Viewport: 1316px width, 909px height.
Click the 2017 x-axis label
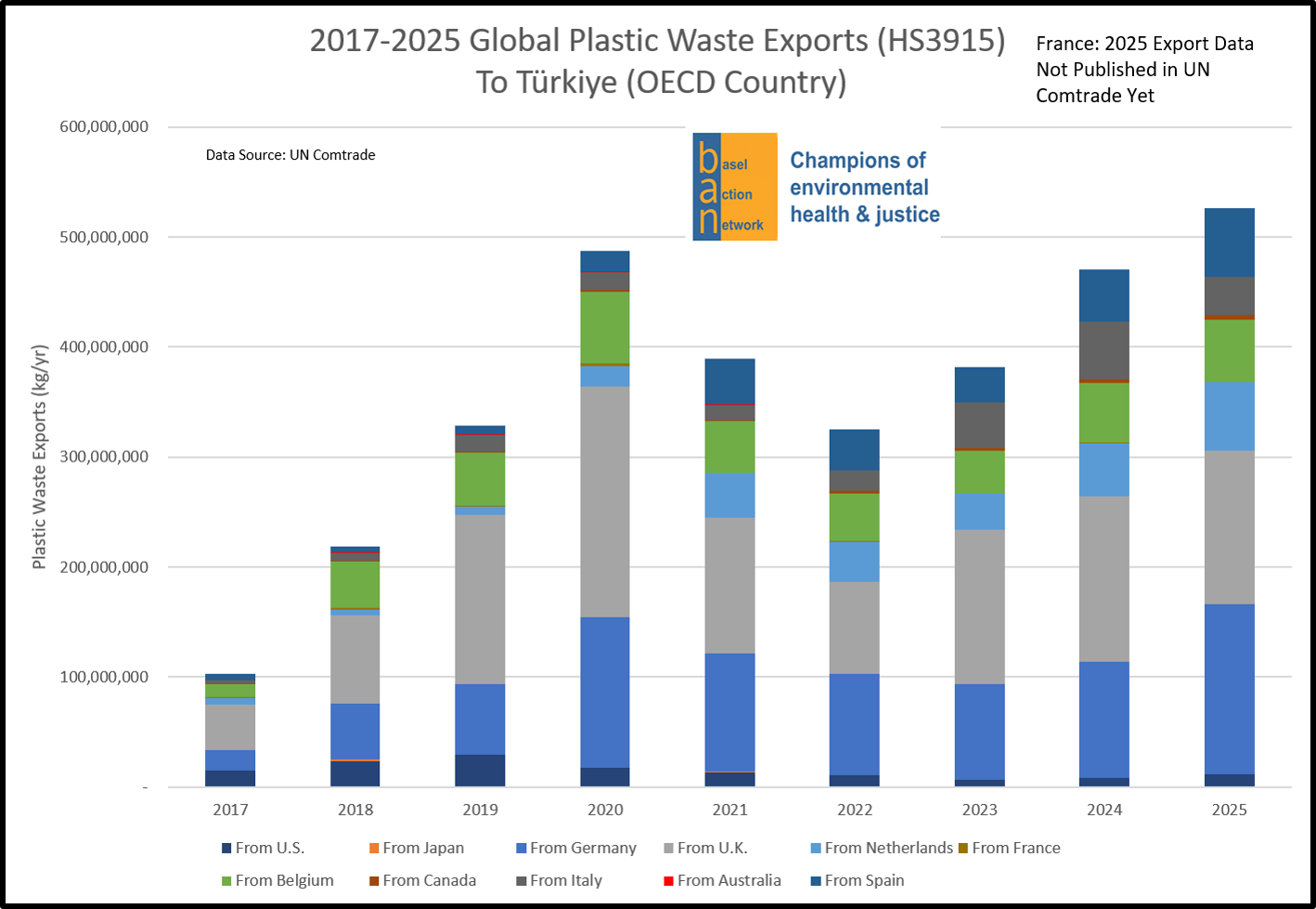point(230,810)
